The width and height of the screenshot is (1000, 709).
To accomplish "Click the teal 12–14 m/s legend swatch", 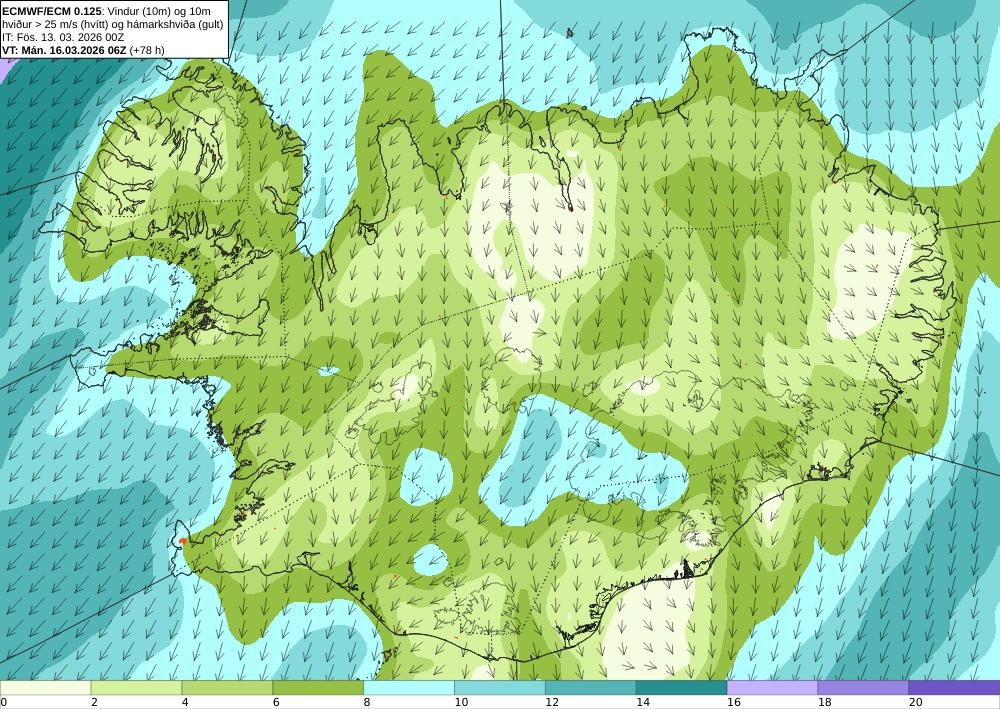I will click(x=591, y=687).
